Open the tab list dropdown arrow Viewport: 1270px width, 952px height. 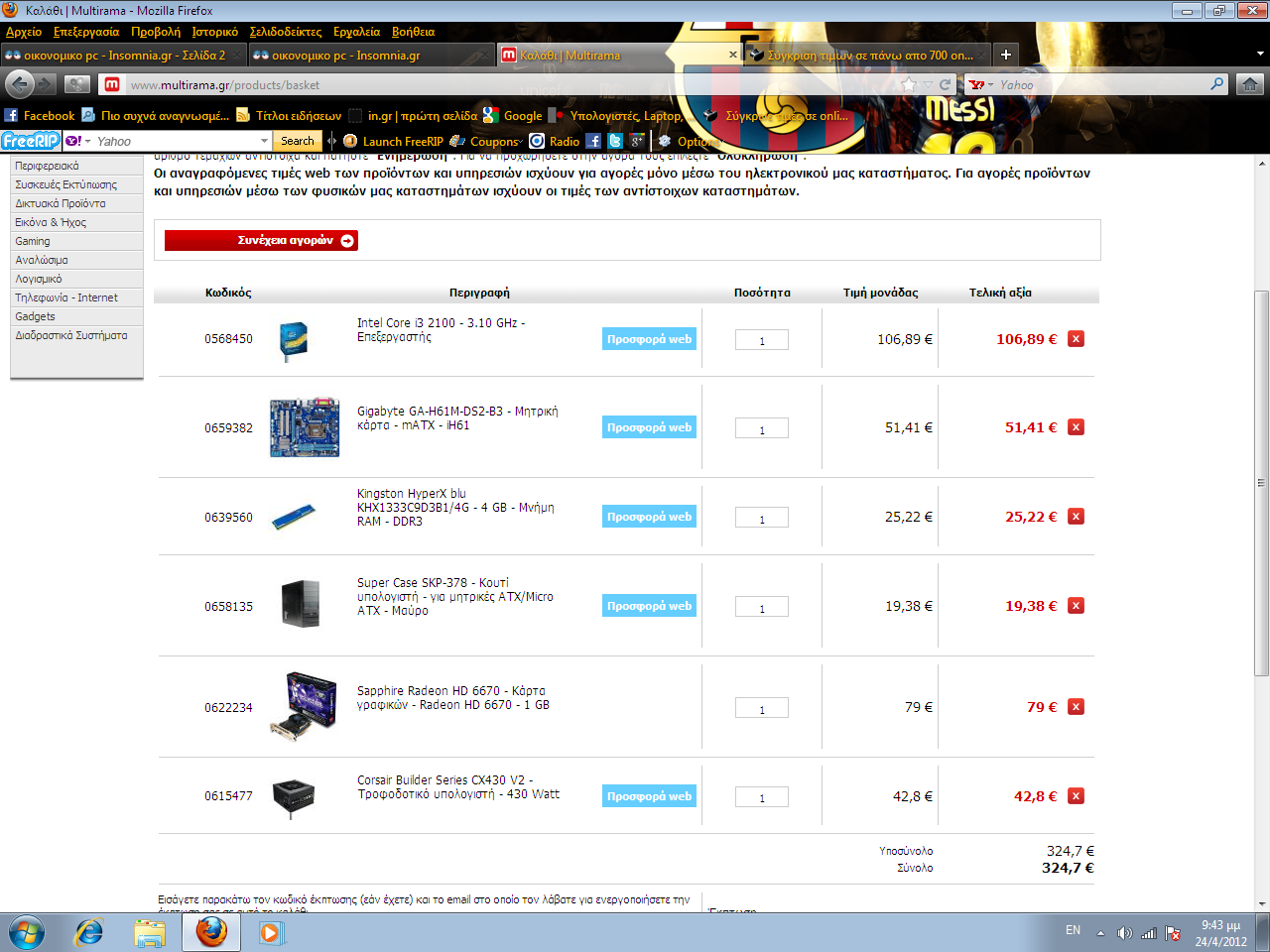point(1261,55)
